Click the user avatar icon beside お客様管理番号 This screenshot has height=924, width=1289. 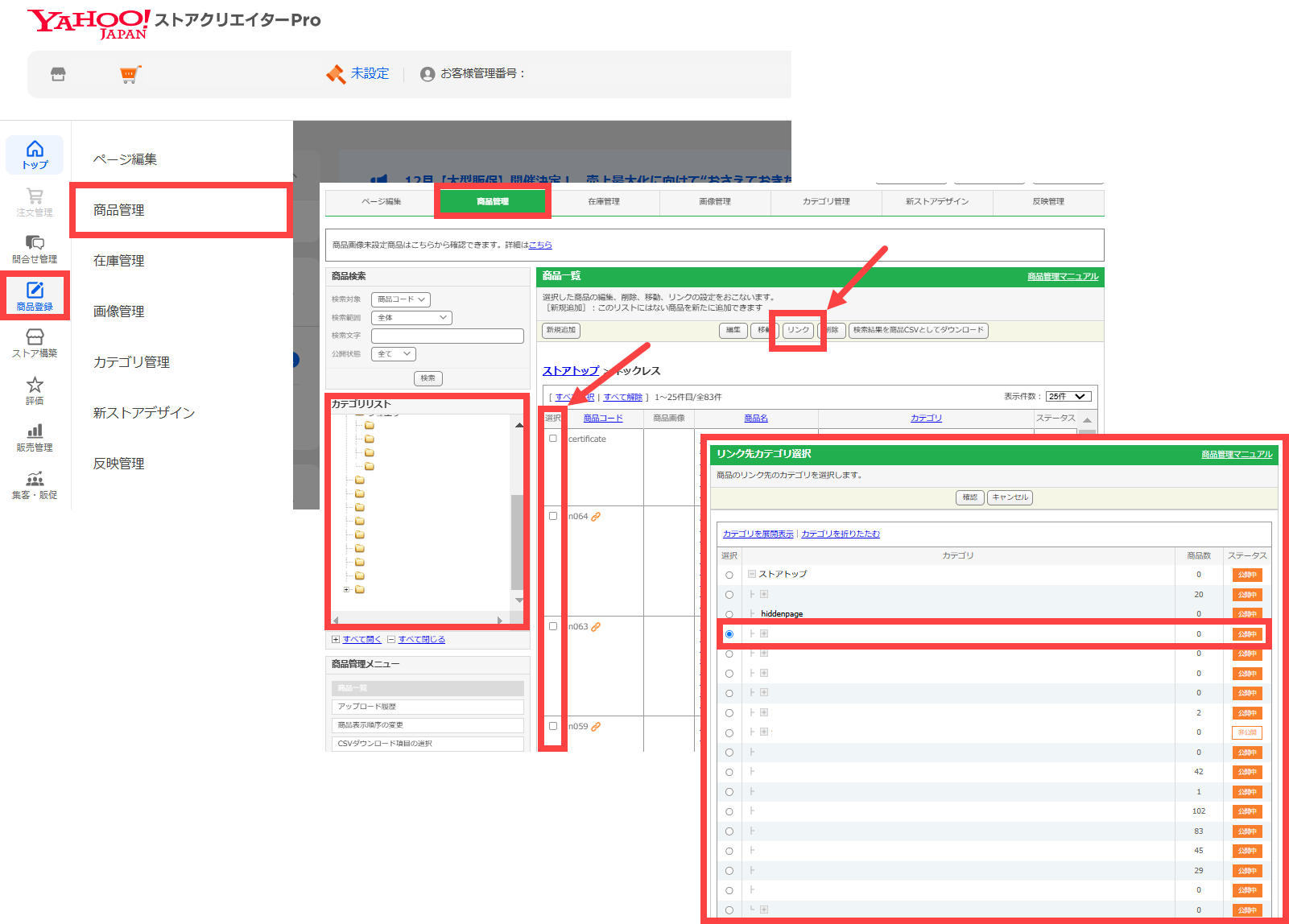point(428,74)
